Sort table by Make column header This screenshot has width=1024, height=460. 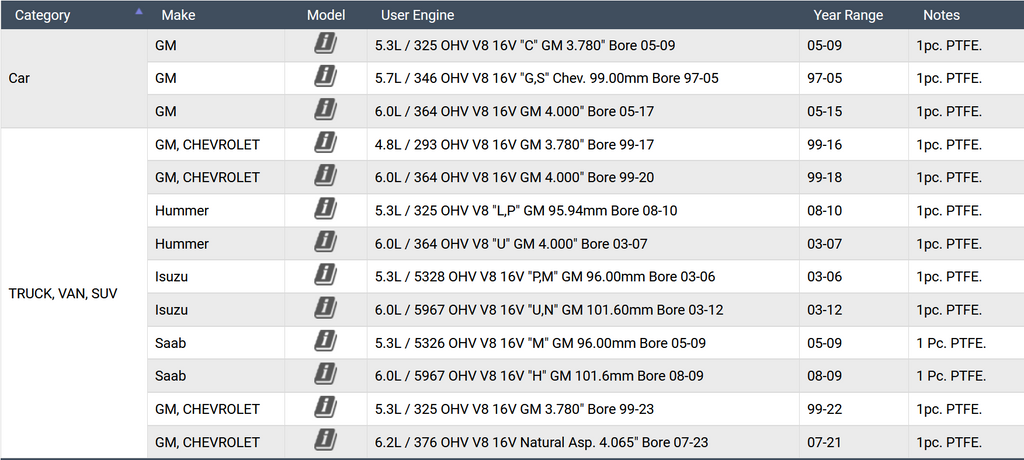178,15
